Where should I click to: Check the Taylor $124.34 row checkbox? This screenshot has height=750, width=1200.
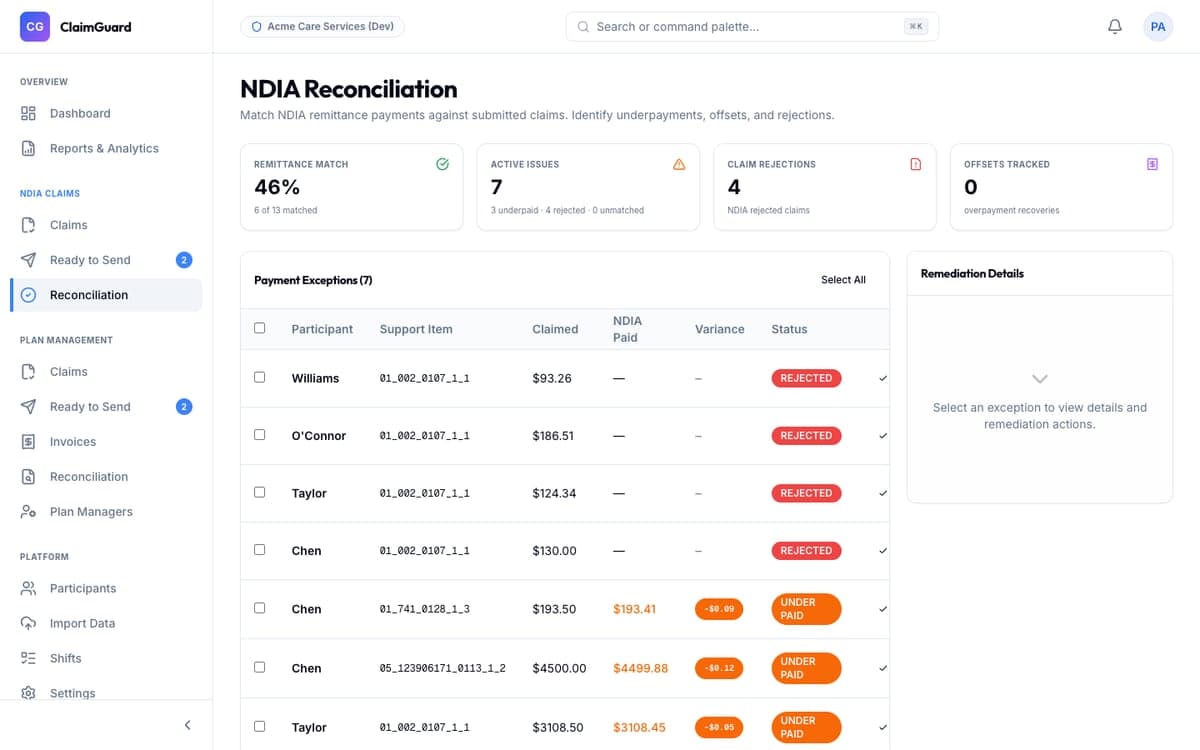click(260, 492)
